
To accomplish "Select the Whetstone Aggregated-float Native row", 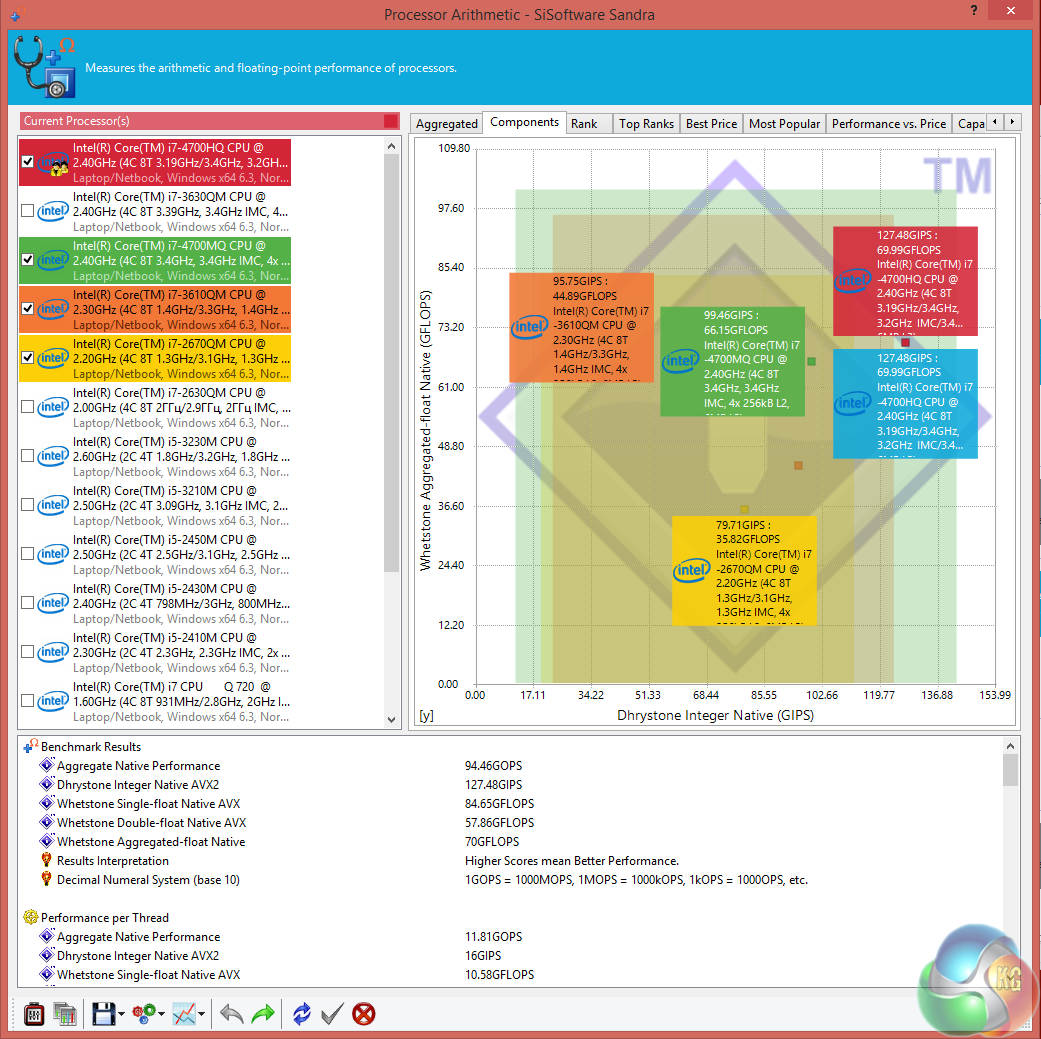I will (511, 842).
